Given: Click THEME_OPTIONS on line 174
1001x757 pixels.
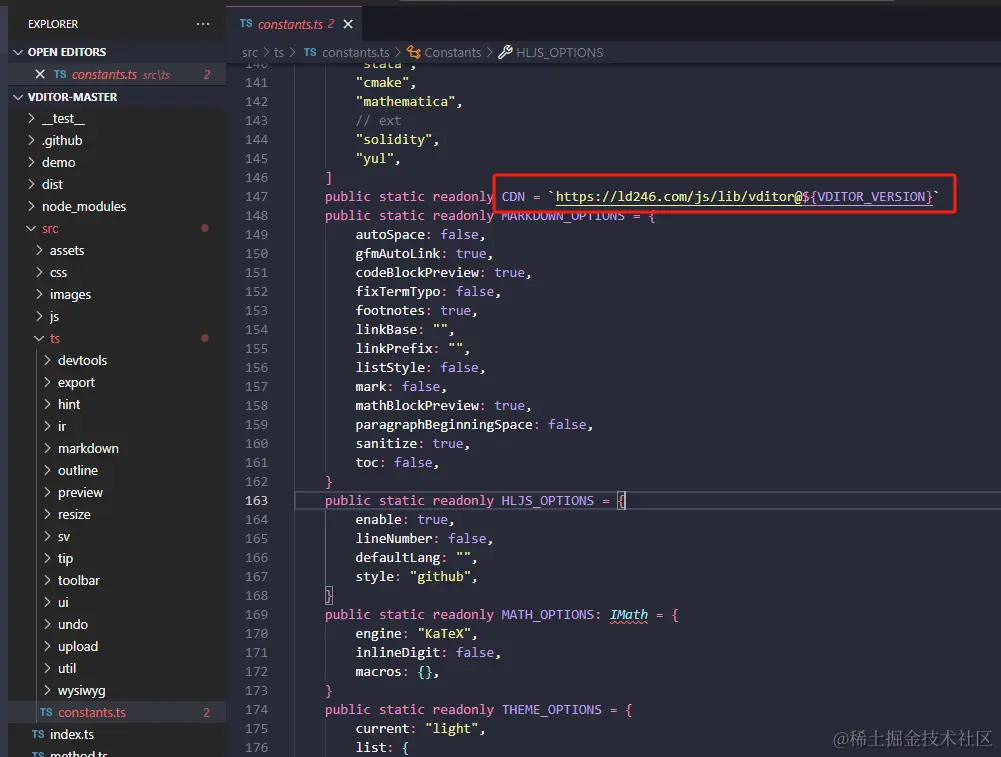Looking at the screenshot, I should point(552,710).
